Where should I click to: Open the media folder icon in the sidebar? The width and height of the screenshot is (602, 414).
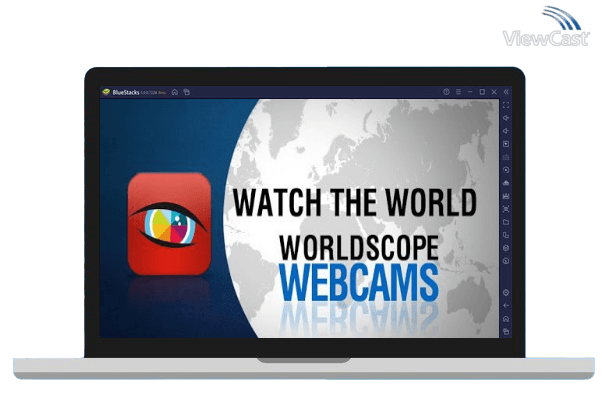[x=506, y=222]
